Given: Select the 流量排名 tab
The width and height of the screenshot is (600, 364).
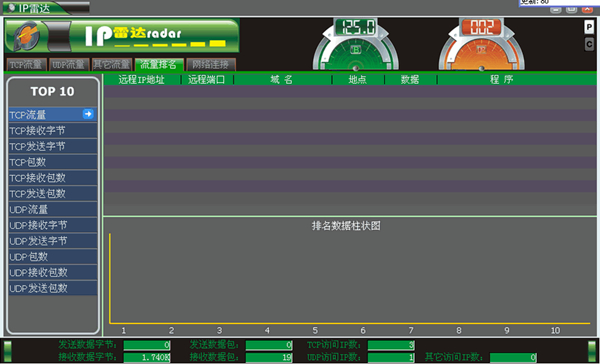Looking at the screenshot, I should [x=159, y=65].
